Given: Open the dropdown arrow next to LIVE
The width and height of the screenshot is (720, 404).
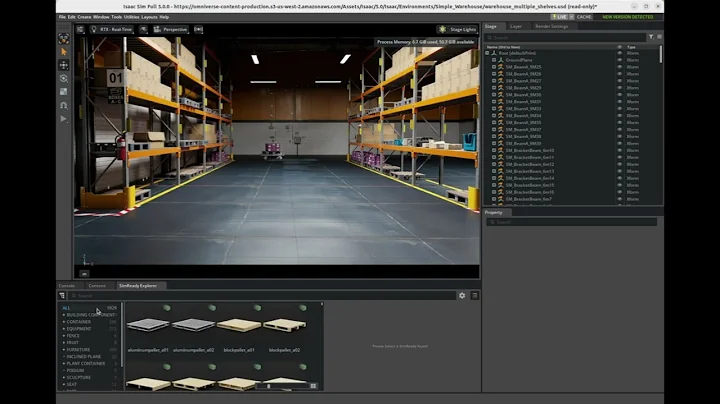Looking at the screenshot, I should click(572, 17).
